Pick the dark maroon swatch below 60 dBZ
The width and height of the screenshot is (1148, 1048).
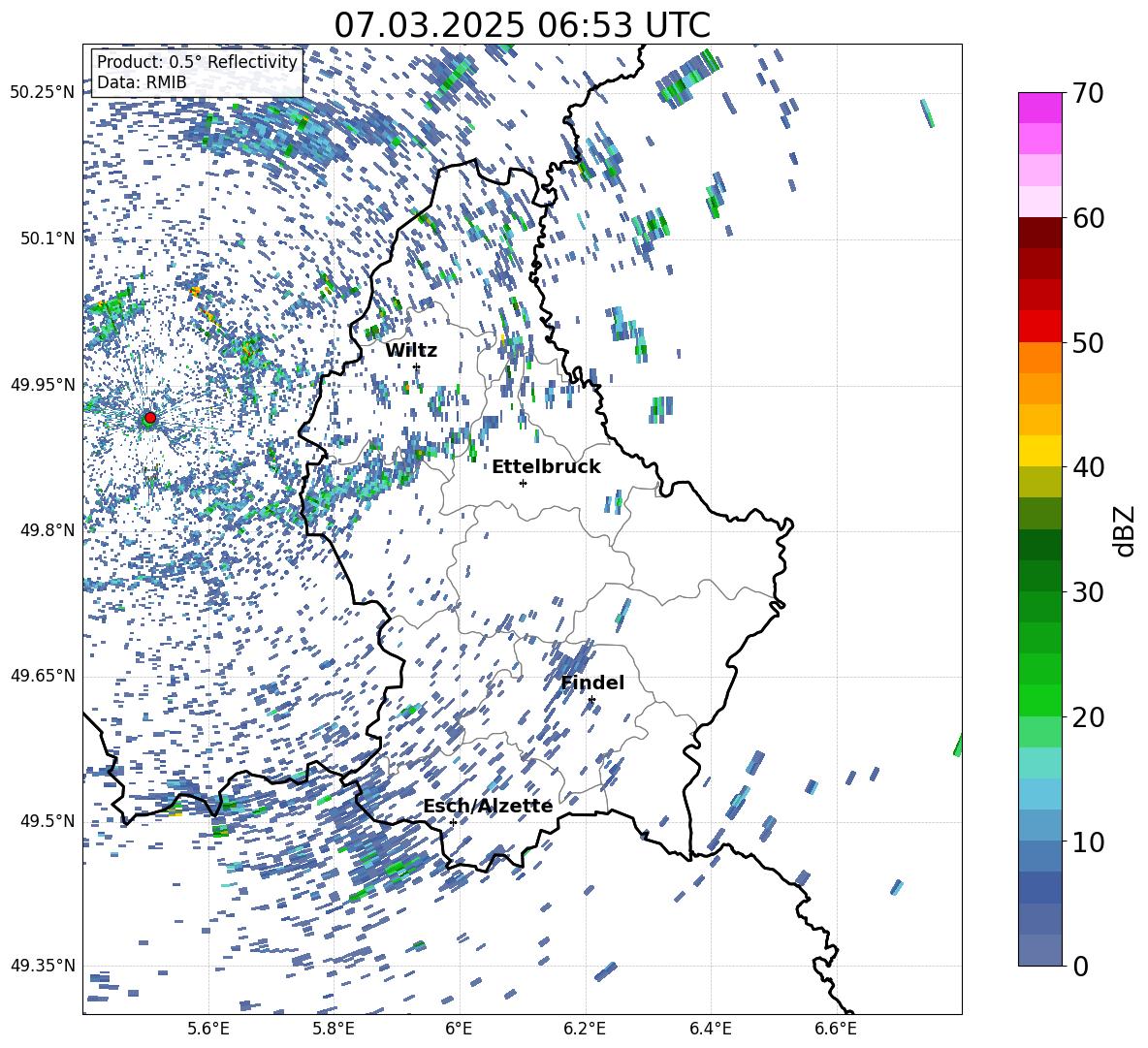(1039, 233)
